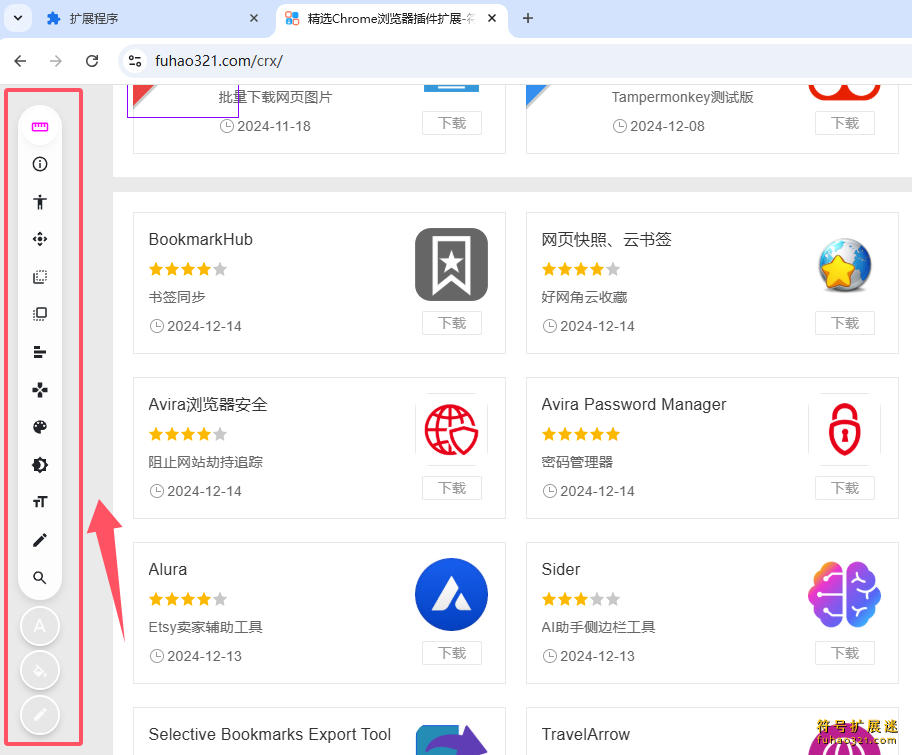The image size is (912, 755).
Task: Open the foreground text color picker
Action: (40, 626)
